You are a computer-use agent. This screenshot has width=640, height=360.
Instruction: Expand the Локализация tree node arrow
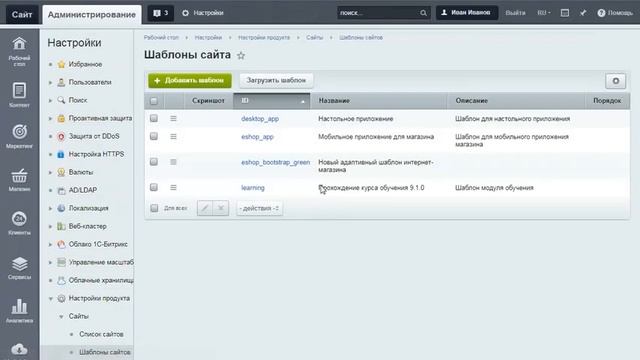pyautogui.click(x=50, y=208)
